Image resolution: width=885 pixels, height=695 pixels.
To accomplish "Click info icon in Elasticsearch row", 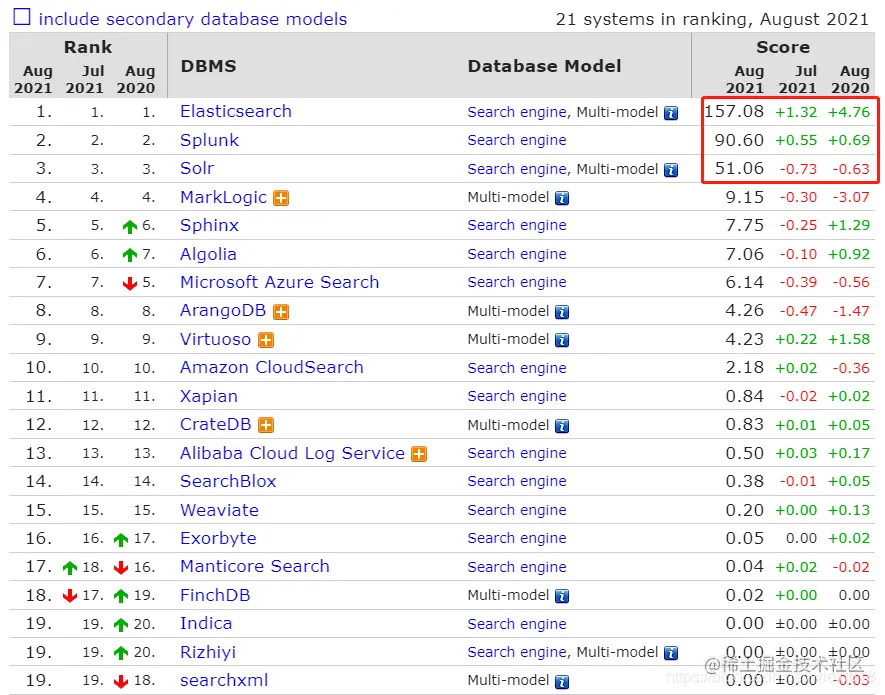I will (x=671, y=113).
